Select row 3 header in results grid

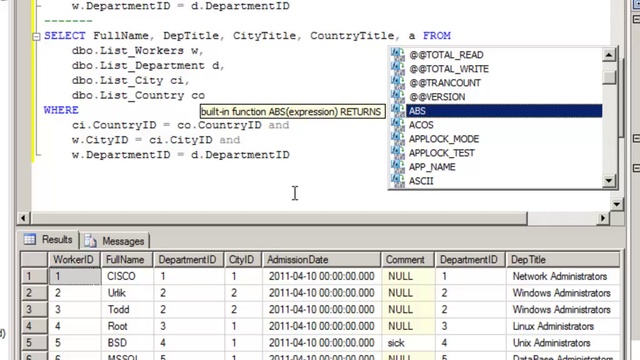[34, 309]
